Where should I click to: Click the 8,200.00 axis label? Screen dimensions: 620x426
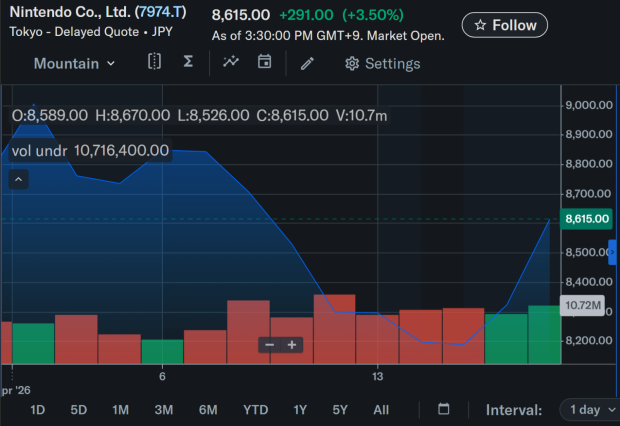[589, 341]
